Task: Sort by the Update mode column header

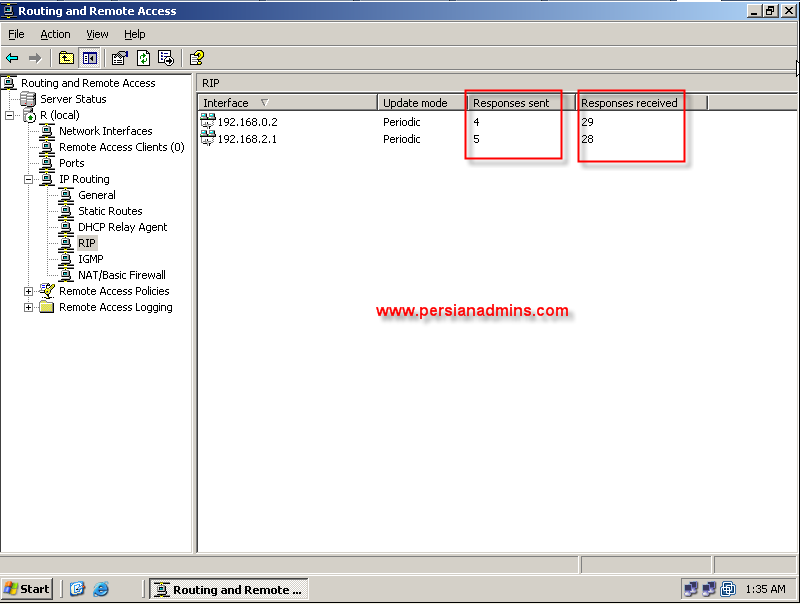Action: [x=422, y=103]
